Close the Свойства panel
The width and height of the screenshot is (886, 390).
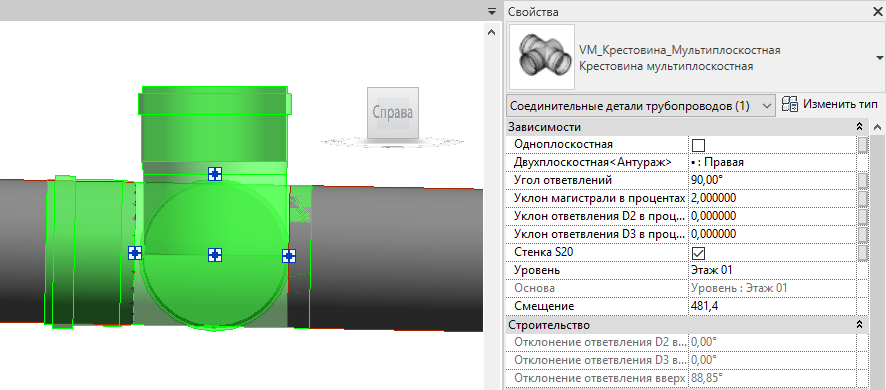(878, 11)
